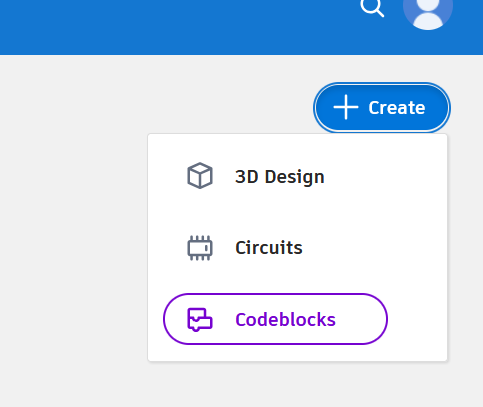Click the white menu padding below Codeblocks

tap(297, 353)
